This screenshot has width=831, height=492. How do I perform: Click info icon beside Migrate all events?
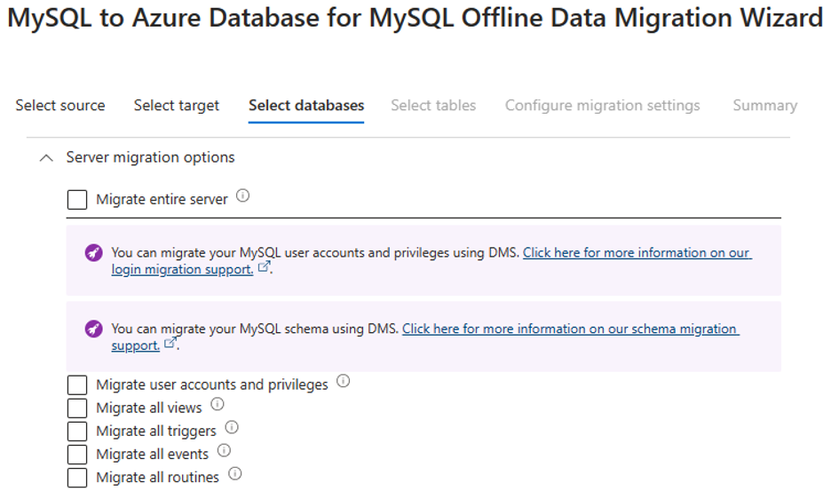click(224, 451)
